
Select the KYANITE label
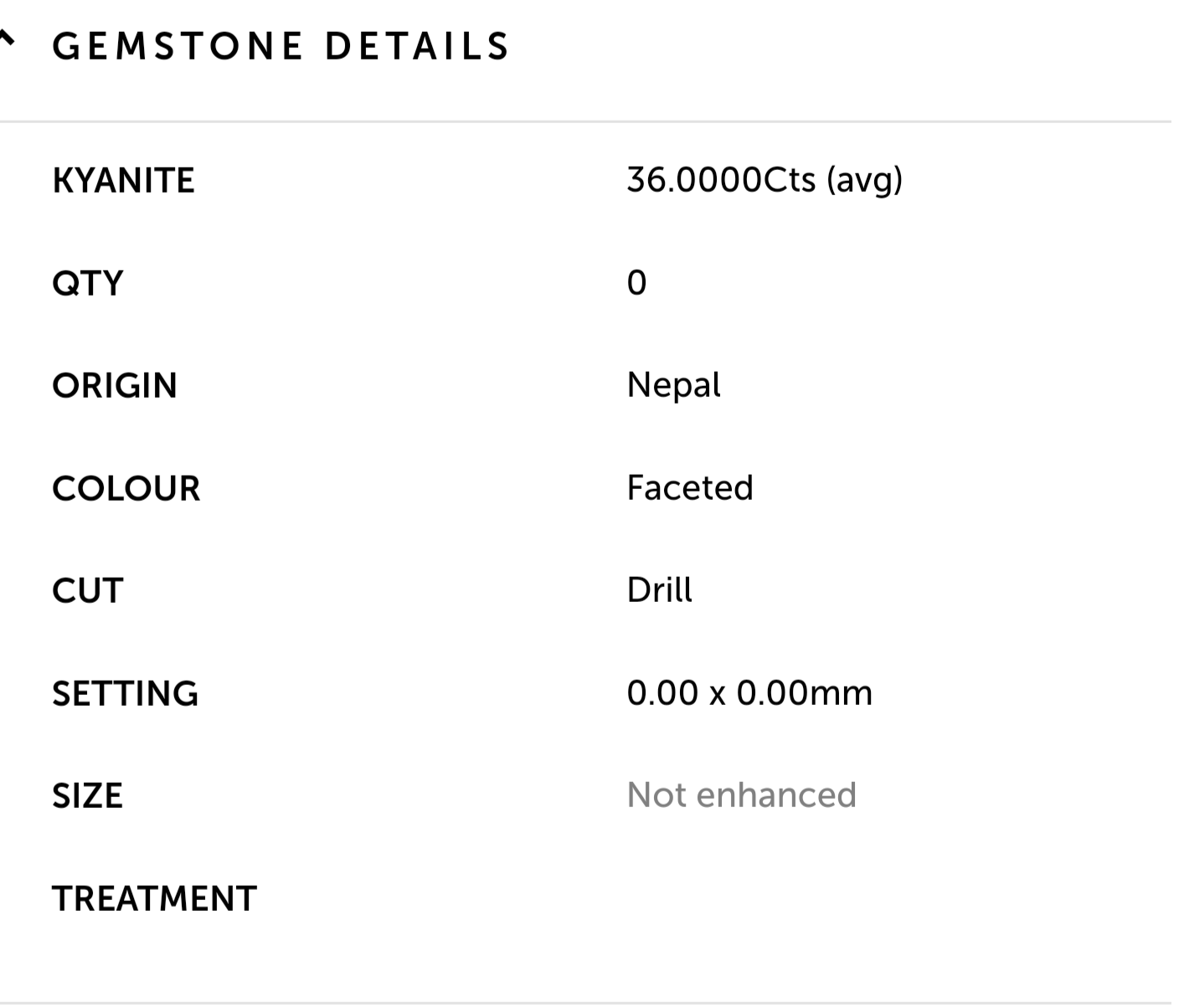pos(123,181)
